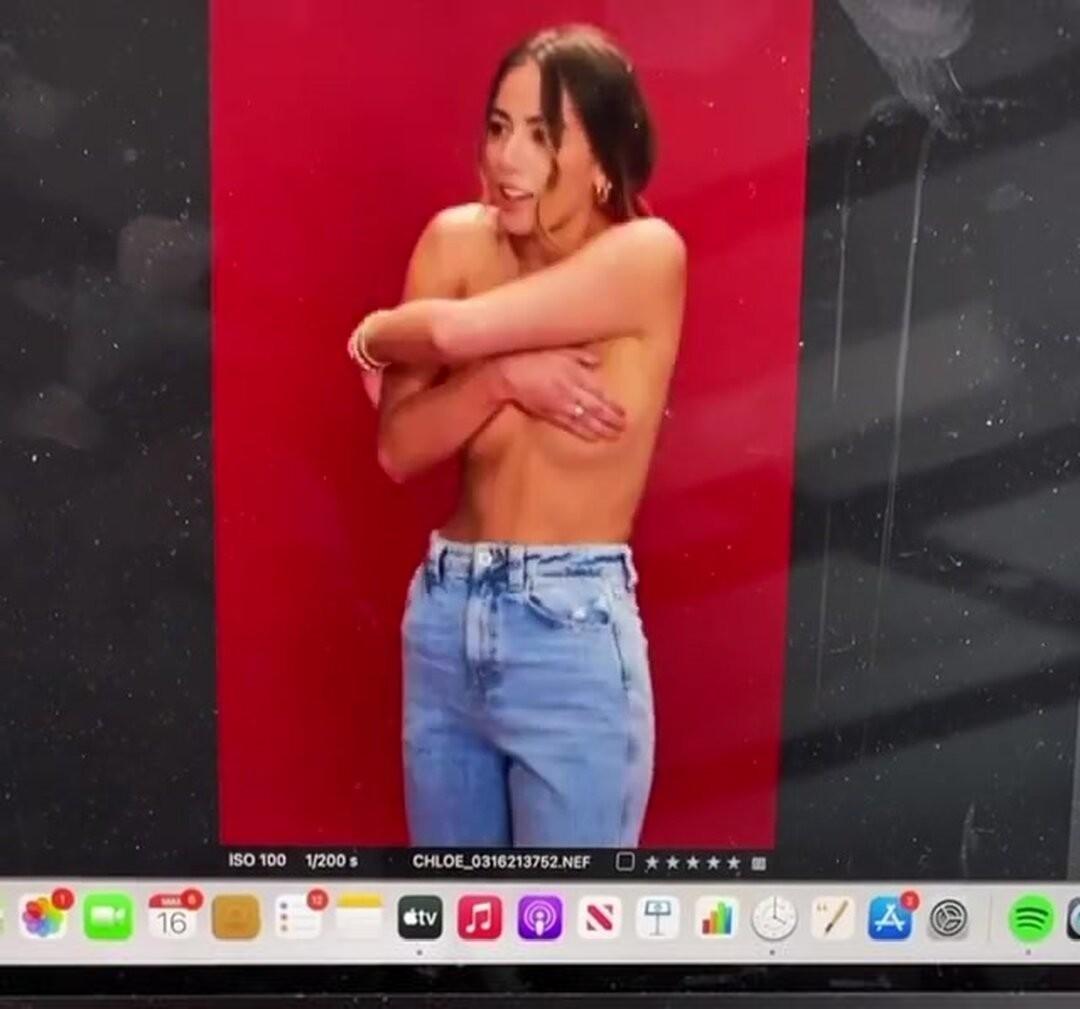Toggle the checkbox beside the star rating

(x=625, y=862)
